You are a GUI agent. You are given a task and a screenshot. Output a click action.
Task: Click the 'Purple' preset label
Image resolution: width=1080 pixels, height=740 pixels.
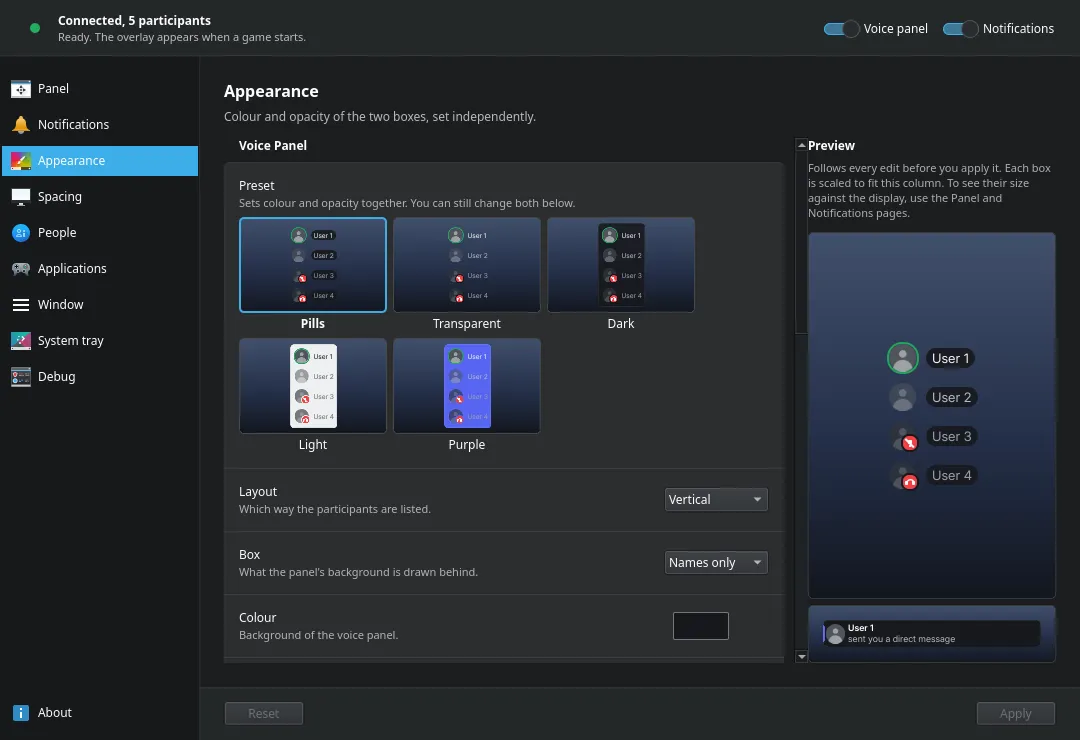click(467, 445)
